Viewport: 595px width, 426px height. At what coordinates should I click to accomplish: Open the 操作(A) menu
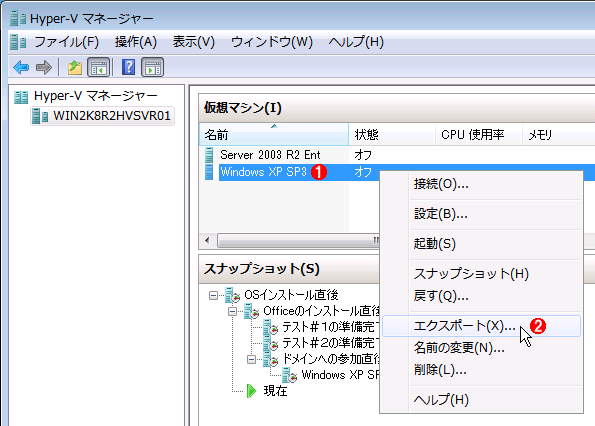pos(136,42)
